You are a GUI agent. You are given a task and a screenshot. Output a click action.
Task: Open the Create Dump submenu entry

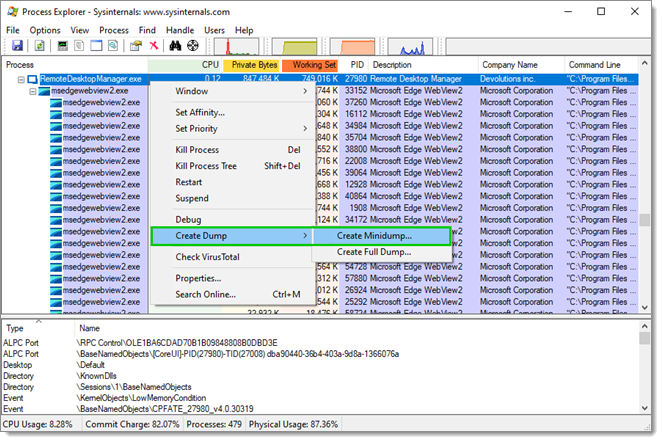pos(232,236)
